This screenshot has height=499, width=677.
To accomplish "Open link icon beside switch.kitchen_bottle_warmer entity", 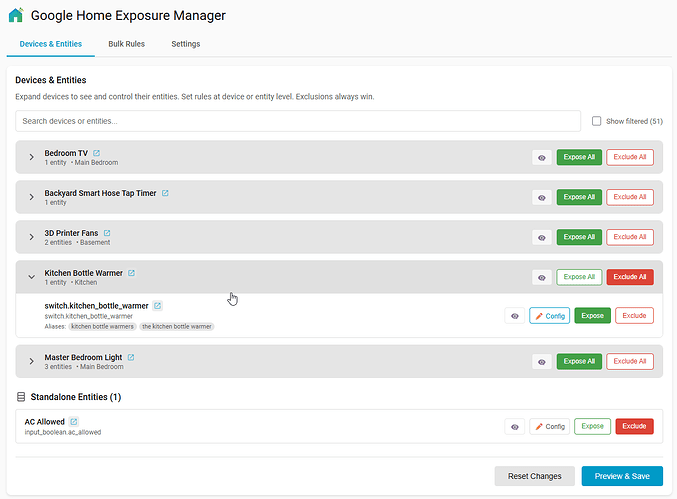I will pyautogui.click(x=158, y=306).
